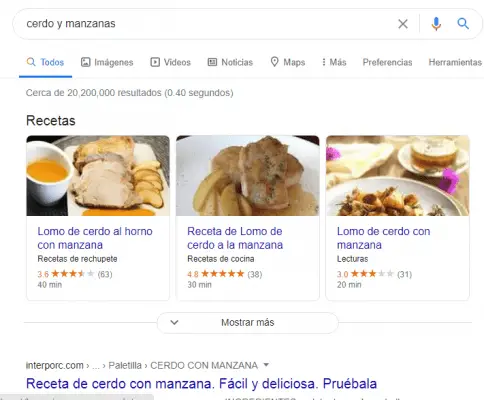Expand the Más options menu
The height and width of the screenshot is (400, 484).
(x=334, y=62)
